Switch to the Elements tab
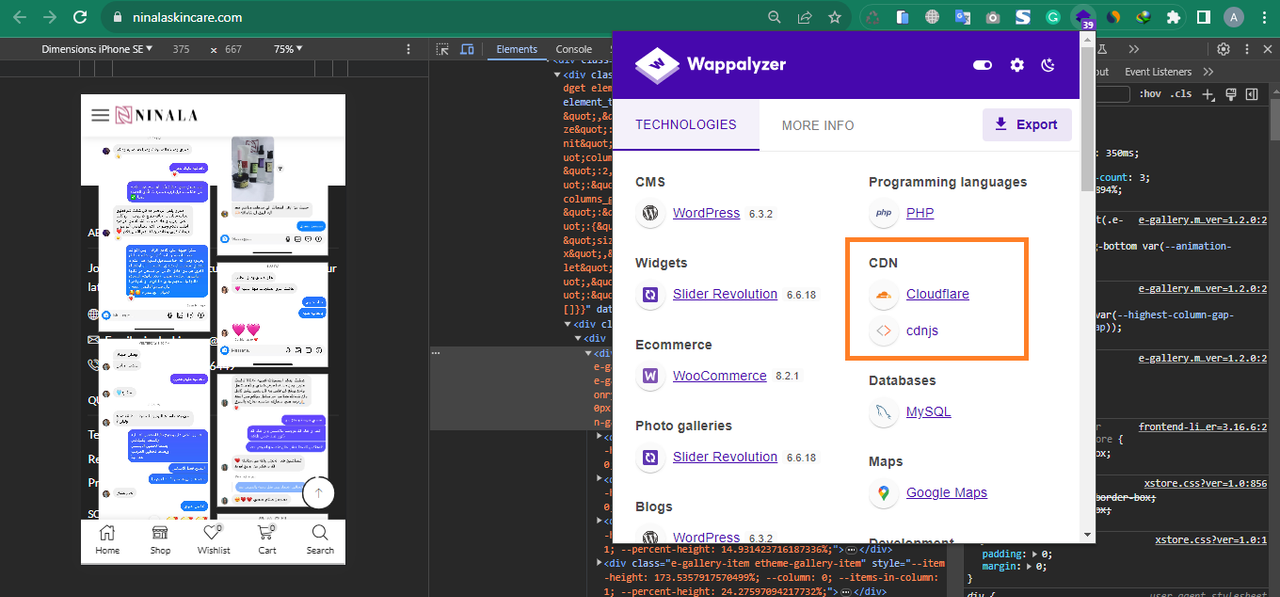 point(517,49)
